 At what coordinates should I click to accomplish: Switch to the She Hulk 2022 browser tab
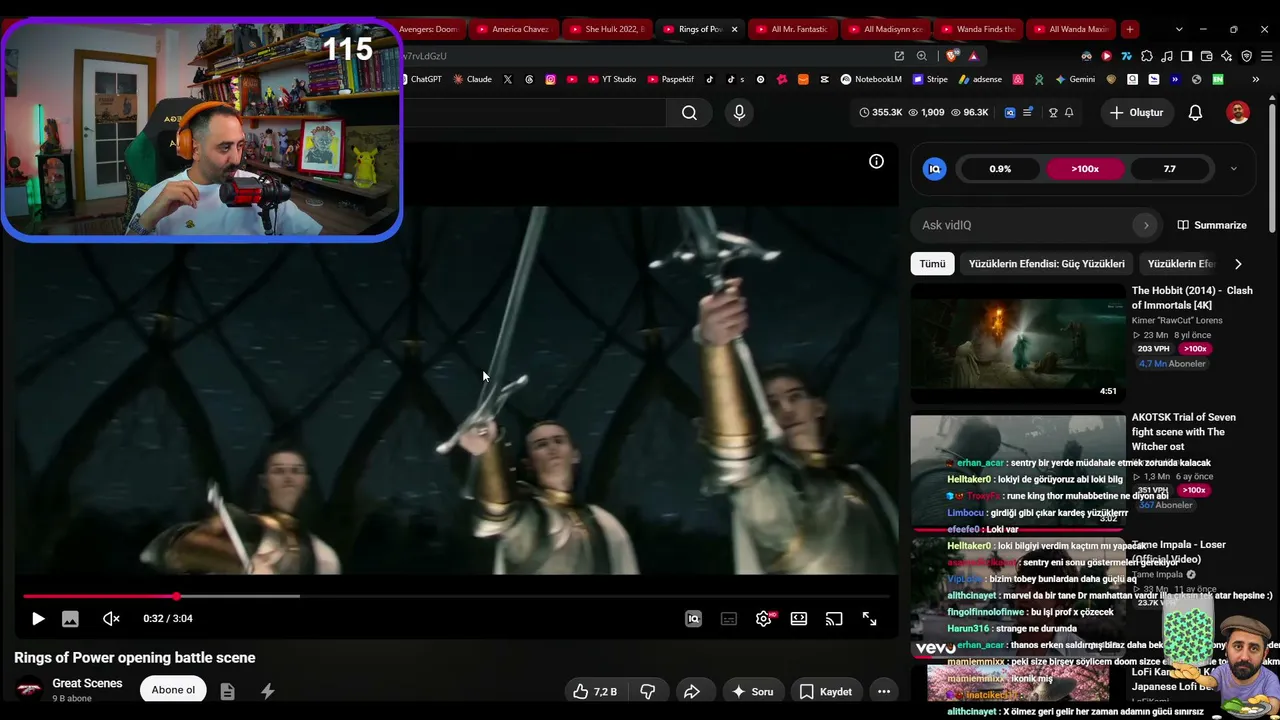(x=608, y=29)
